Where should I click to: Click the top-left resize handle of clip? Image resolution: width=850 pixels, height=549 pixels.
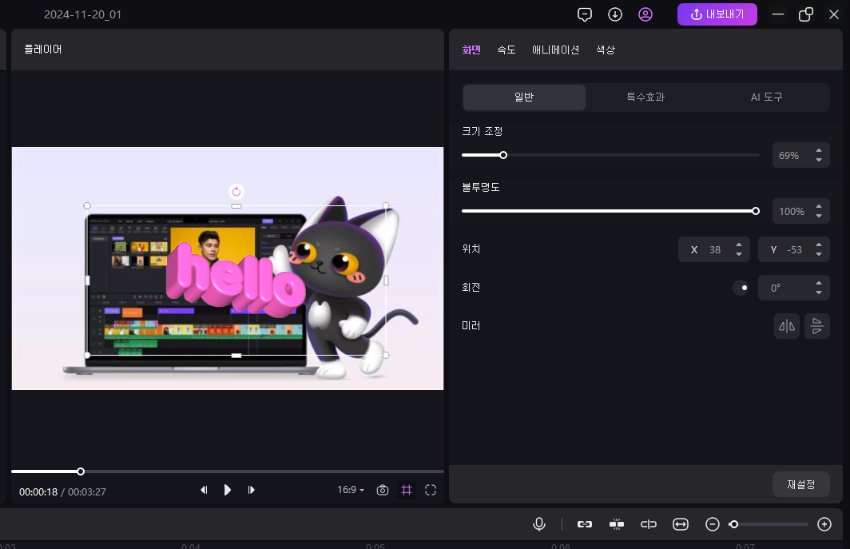[87, 205]
